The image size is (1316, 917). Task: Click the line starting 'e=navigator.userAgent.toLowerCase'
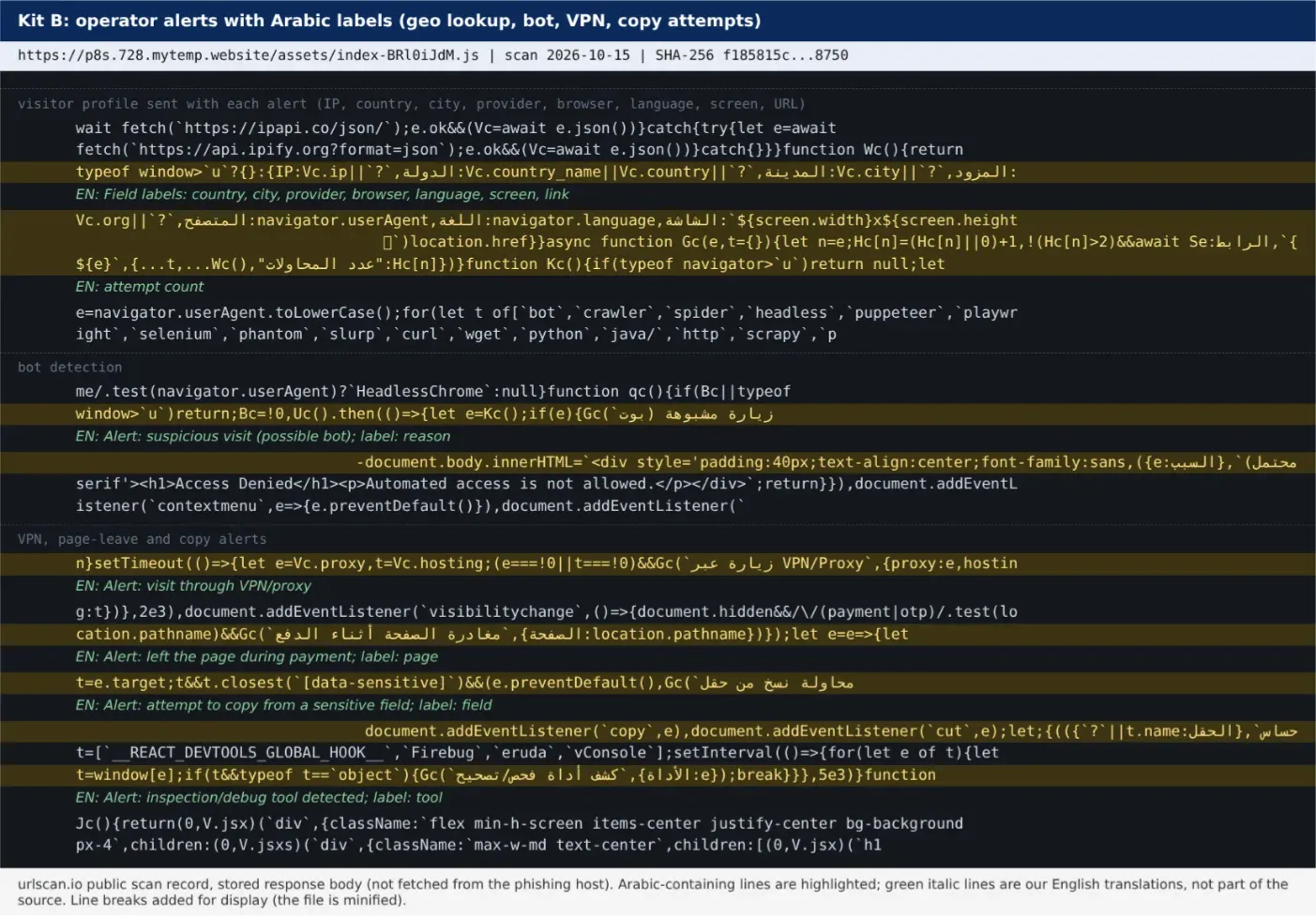point(546,313)
